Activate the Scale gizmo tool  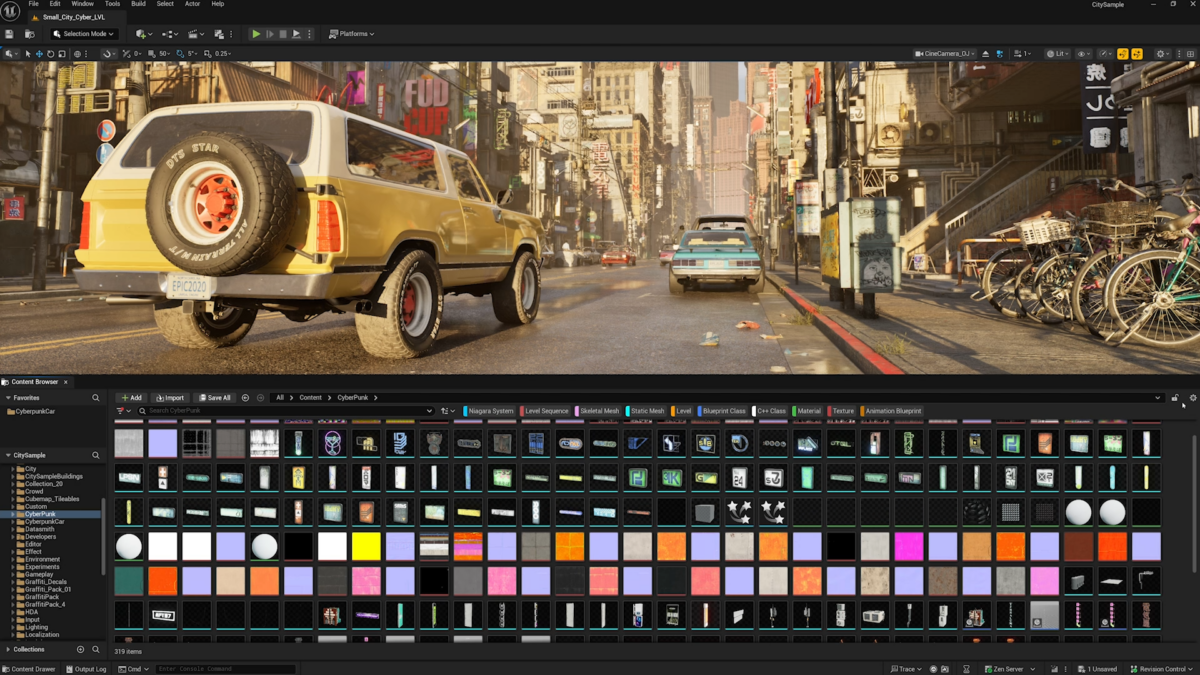coord(62,54)
